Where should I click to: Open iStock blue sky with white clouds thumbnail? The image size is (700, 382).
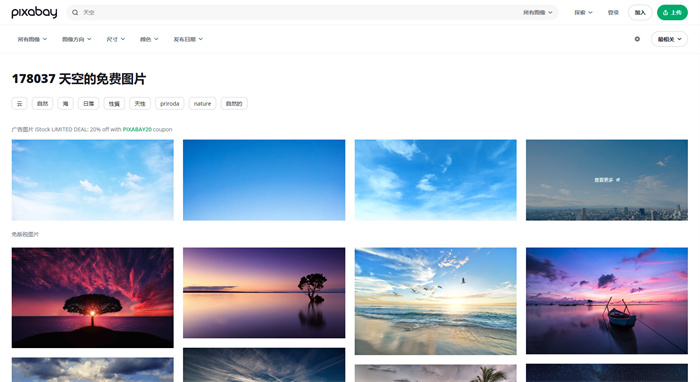pyautogui.click(x=92, y=180)
